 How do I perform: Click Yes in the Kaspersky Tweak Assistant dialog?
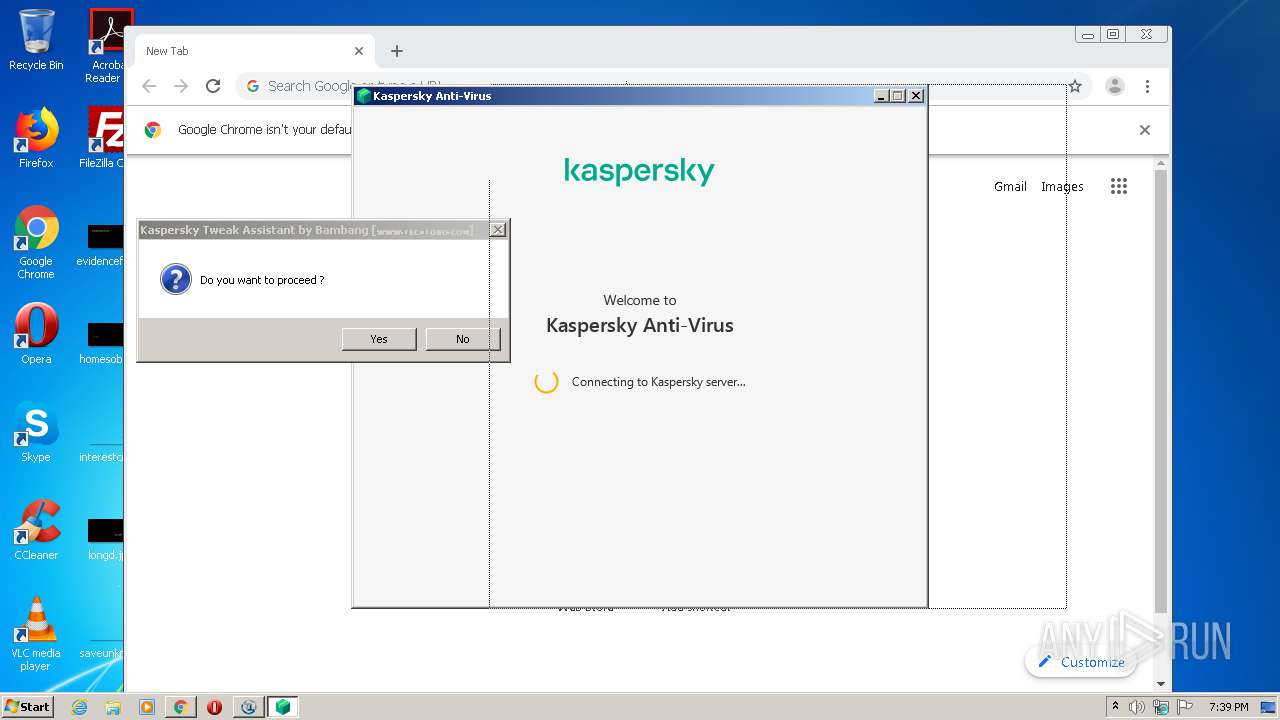[379, 339]
